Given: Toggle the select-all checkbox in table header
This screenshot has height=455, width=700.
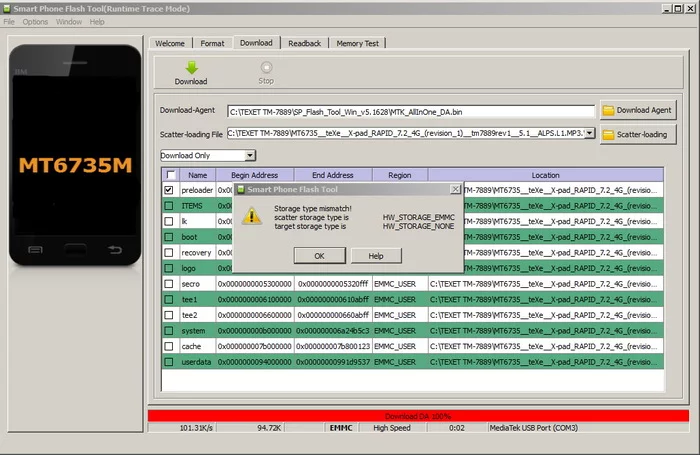Looking at the screenshot, I should (x=171, y=175).
